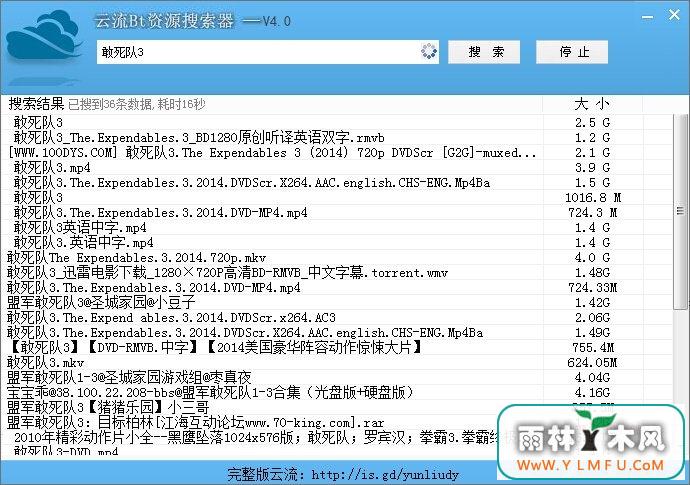This screenshot has height=485, width=690.
Task: Open the http://is.gd/yunliudy link
Action: 385,474
